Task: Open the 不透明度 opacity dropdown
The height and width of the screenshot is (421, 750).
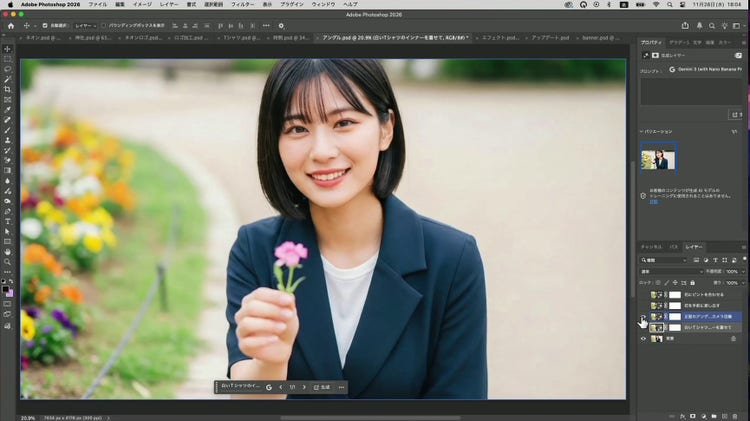Action: pos(741,271)
